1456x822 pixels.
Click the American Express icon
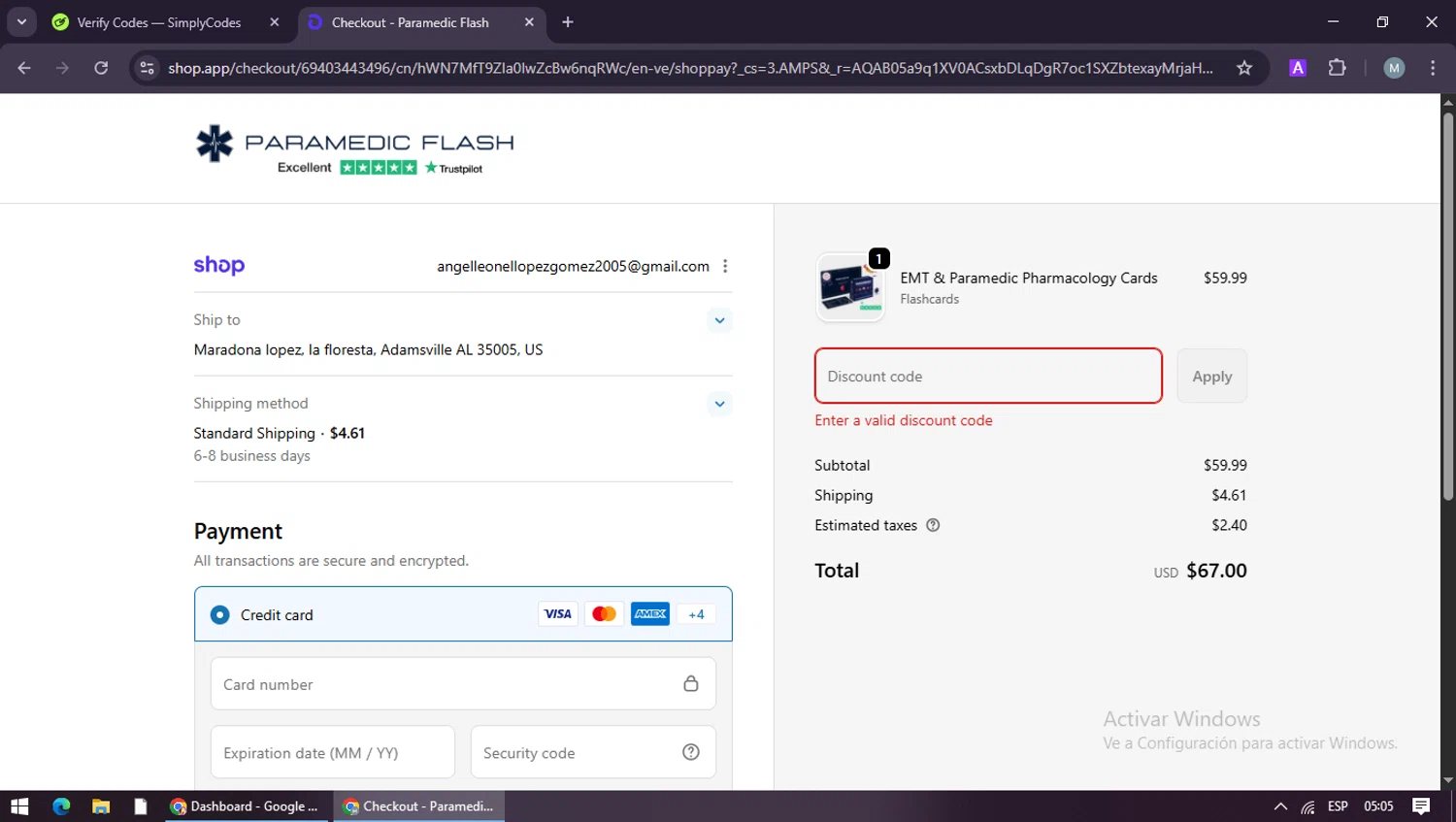click(x=650, y=613)
